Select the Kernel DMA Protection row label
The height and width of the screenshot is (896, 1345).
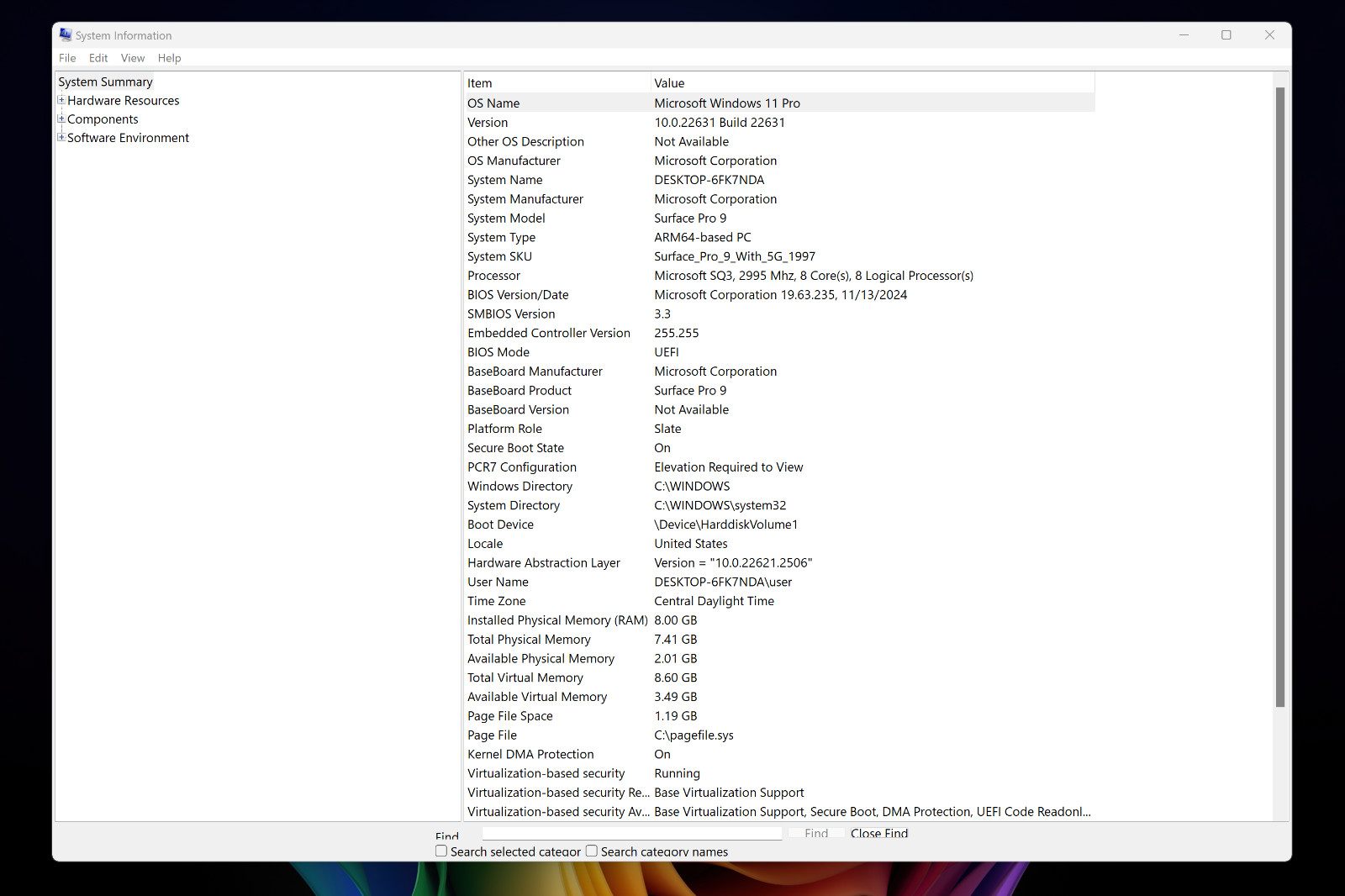[x=530, y=755]
